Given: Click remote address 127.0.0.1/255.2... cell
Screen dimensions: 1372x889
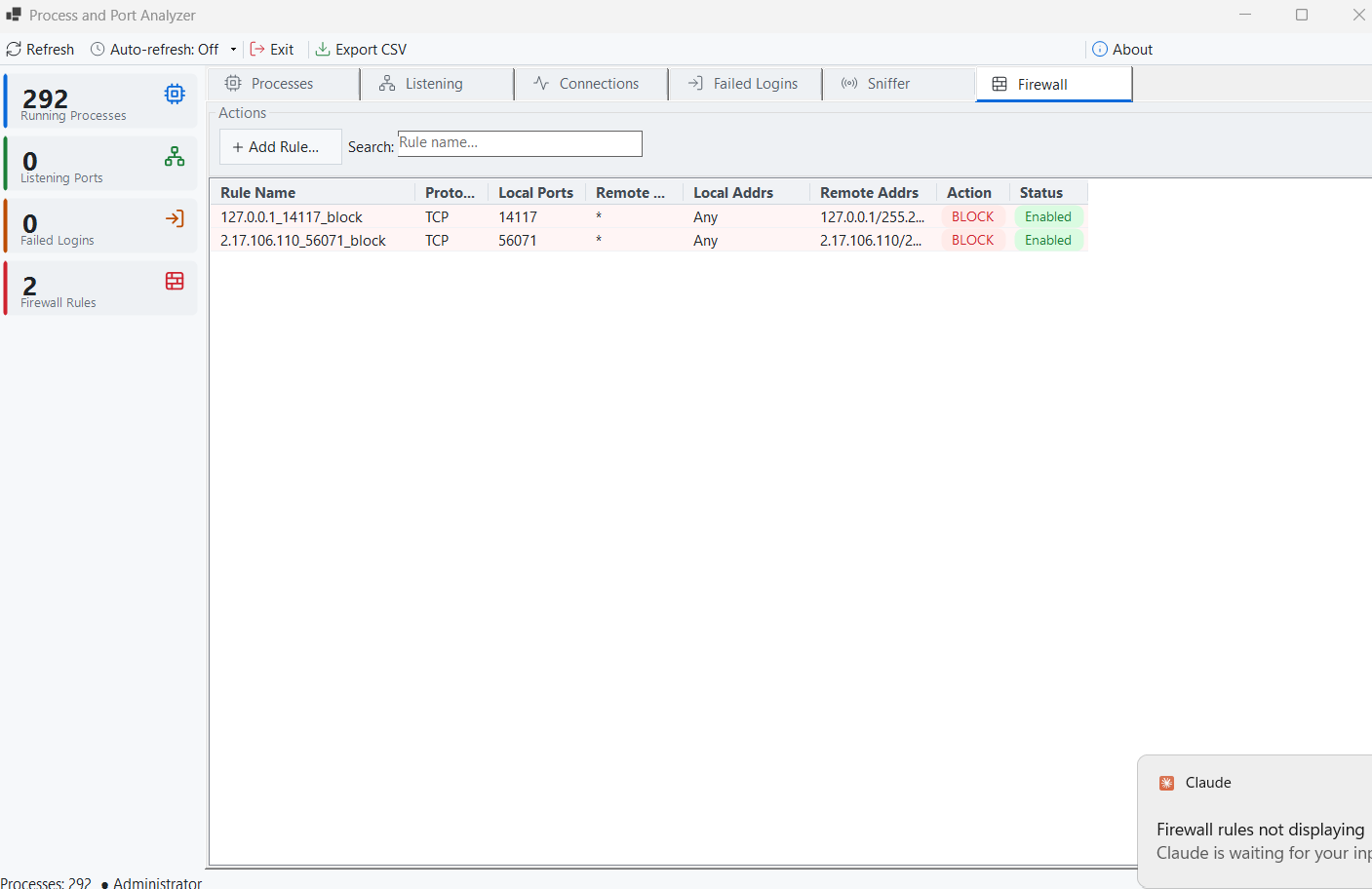Looking at the screenshot, I should pos(872,217).
